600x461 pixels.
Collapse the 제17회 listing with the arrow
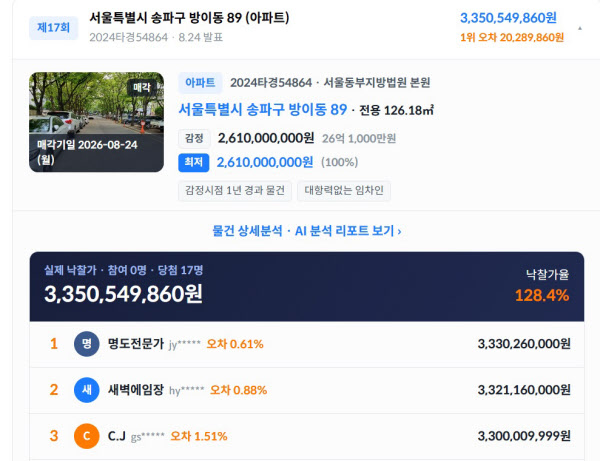click(x=580, y=28)
